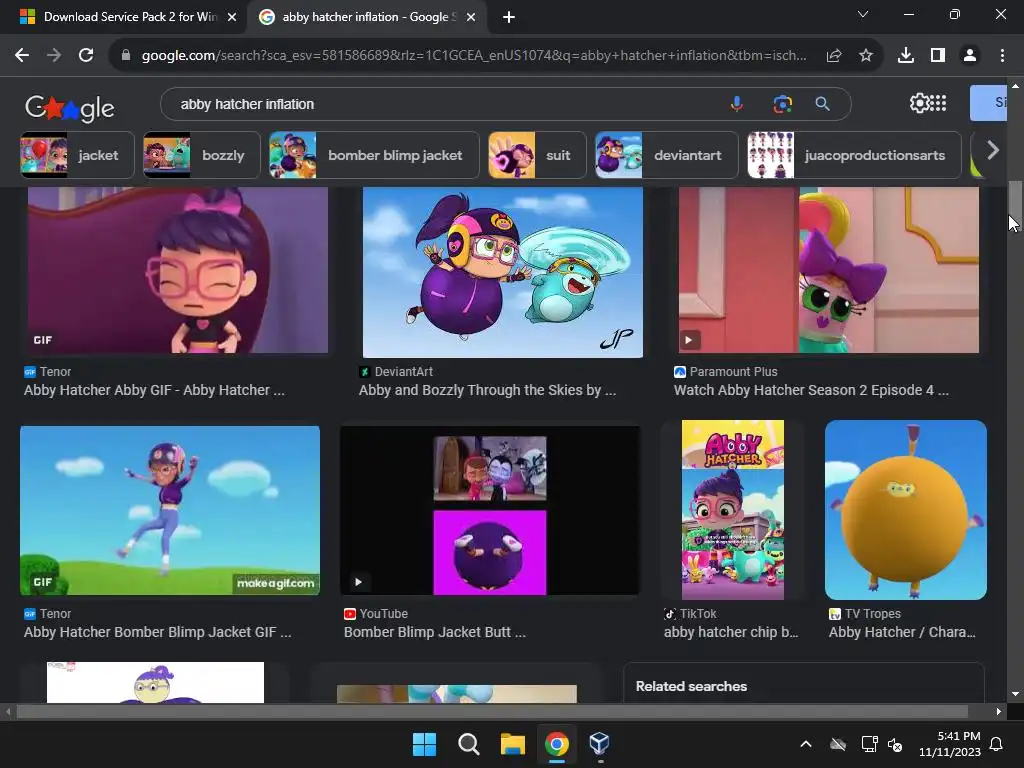Open the Paramount Plus video thumbnail
Screen dimensions: 1024x768
[829, 270]
